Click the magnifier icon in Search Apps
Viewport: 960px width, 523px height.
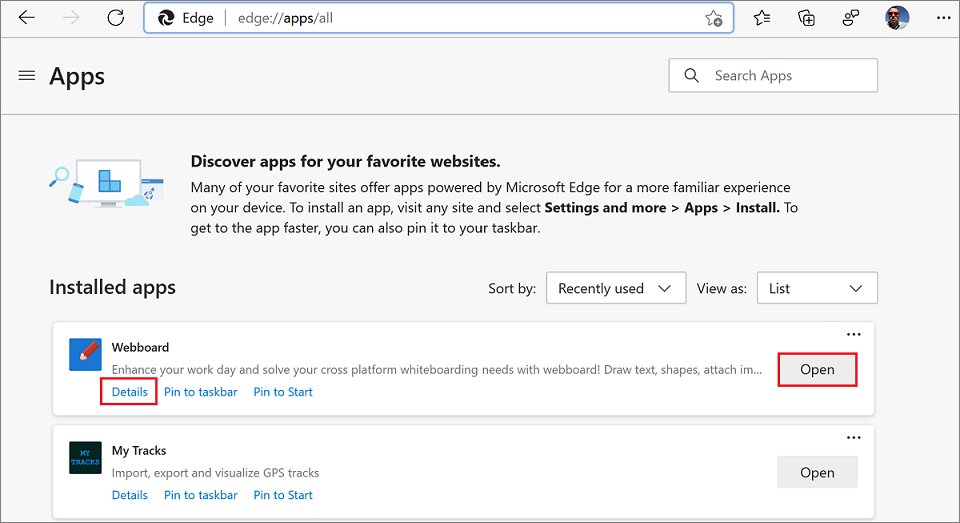click(x=691, y=75)
